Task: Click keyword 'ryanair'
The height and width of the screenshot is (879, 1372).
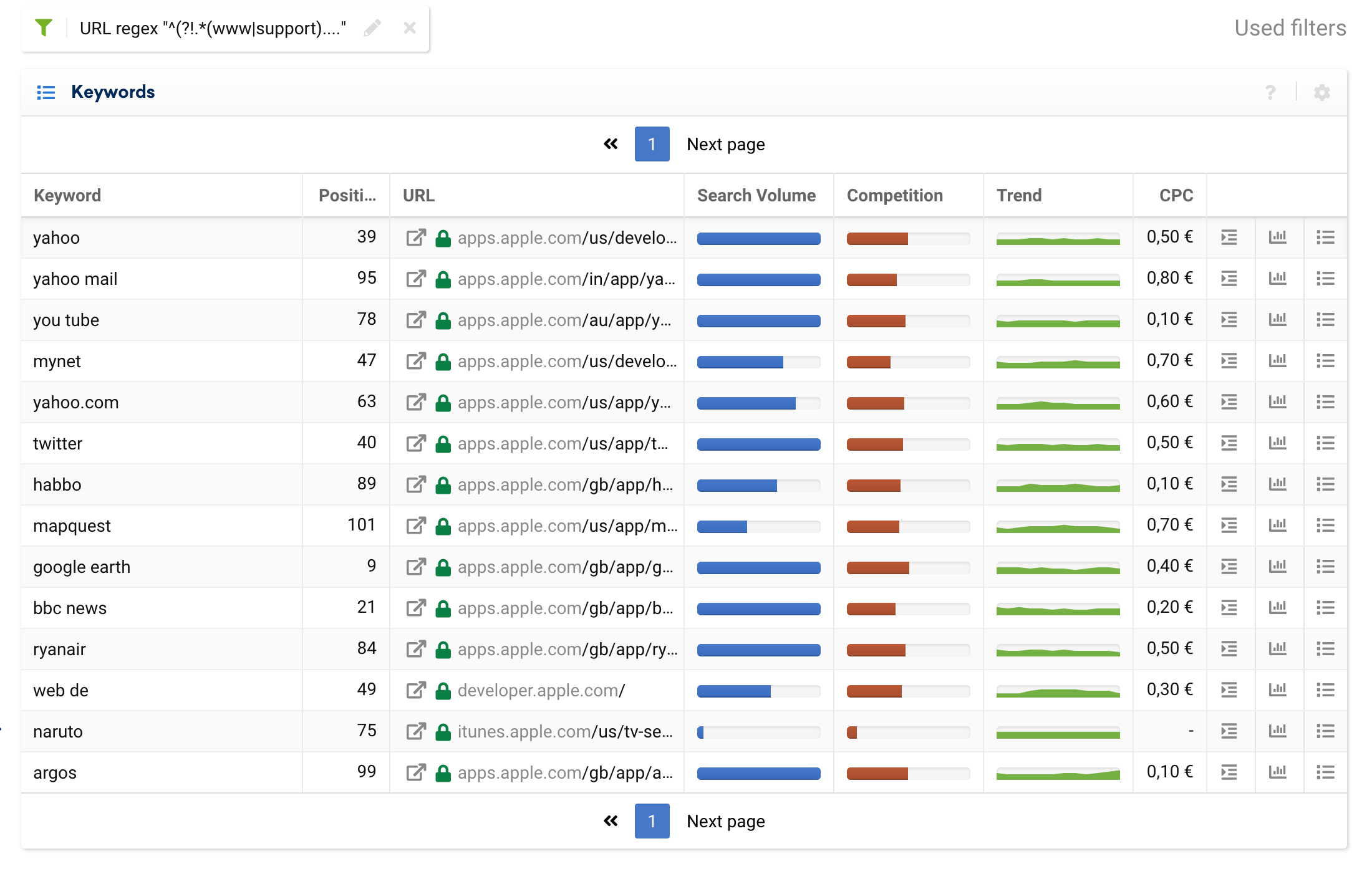Action: 59,650
